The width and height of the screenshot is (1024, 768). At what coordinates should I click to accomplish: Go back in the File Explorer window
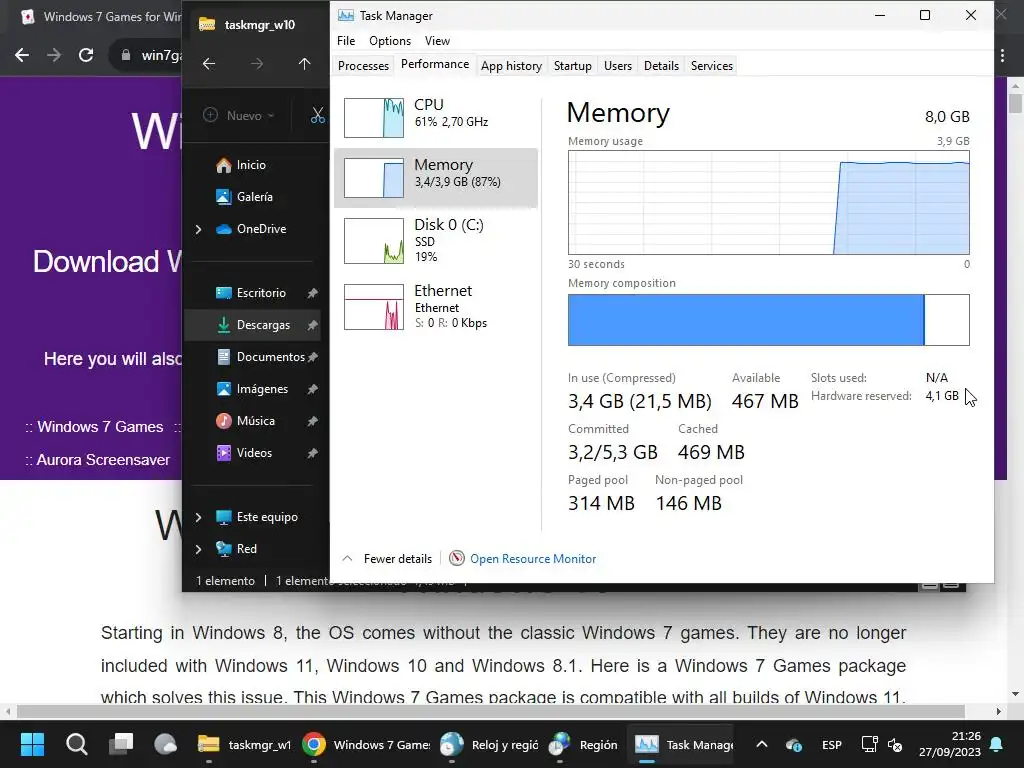pos(209,64)
